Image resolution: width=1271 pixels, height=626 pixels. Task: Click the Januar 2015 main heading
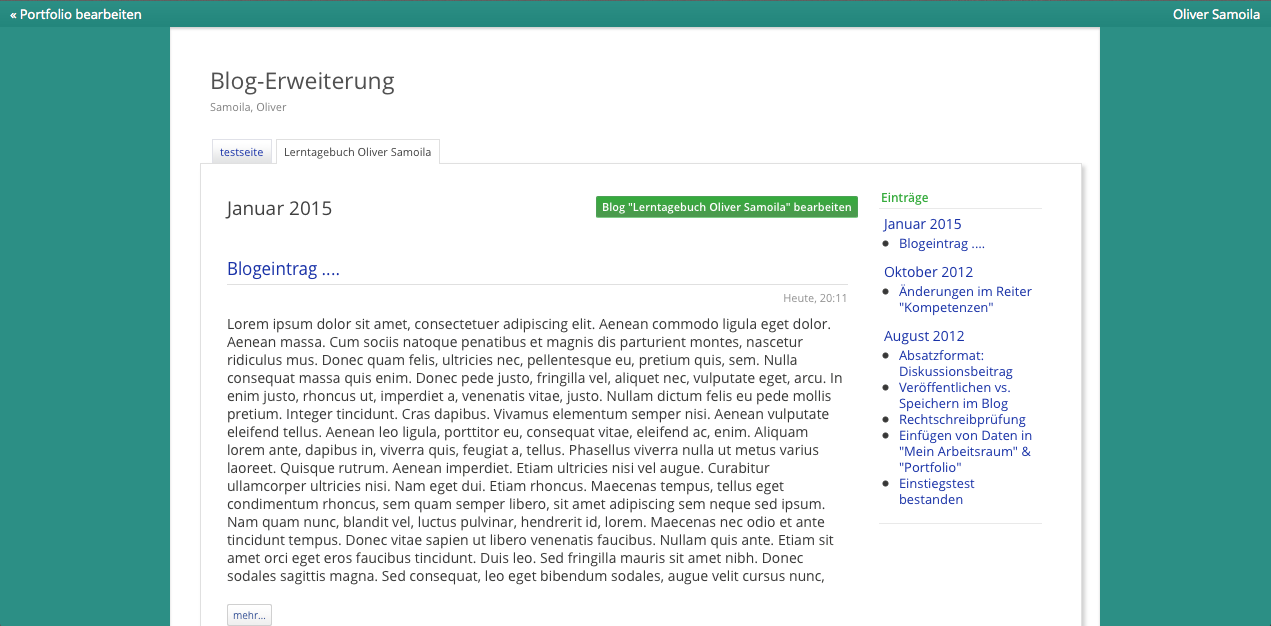(x=279, y=209)
